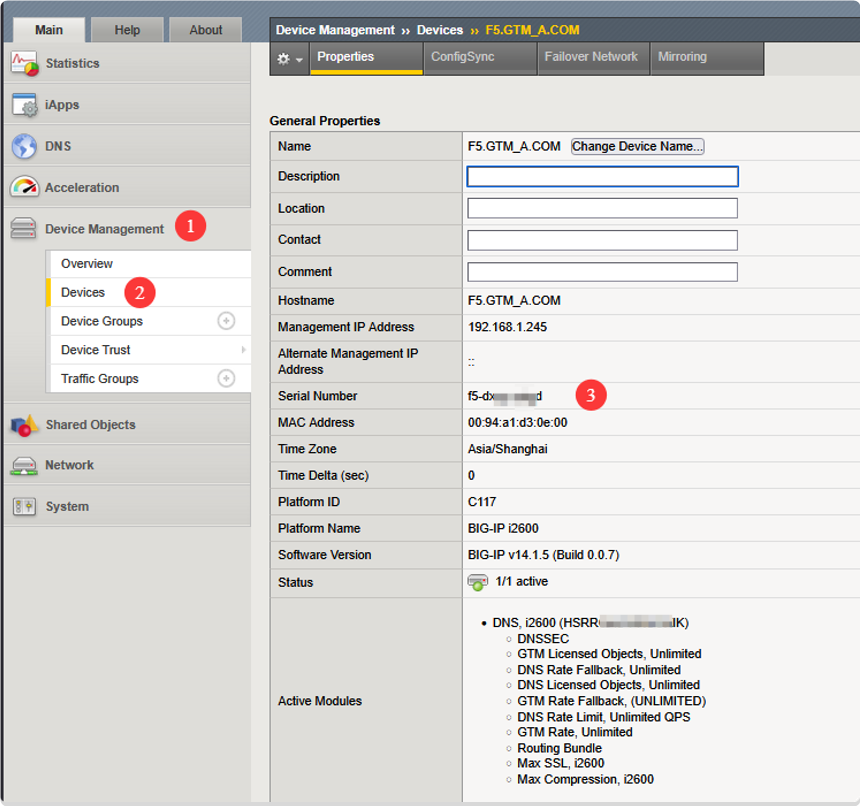This screenshot has height=806, width=860.
Task: Click the Serial Number row label
Action: click(x=317, y=396)
